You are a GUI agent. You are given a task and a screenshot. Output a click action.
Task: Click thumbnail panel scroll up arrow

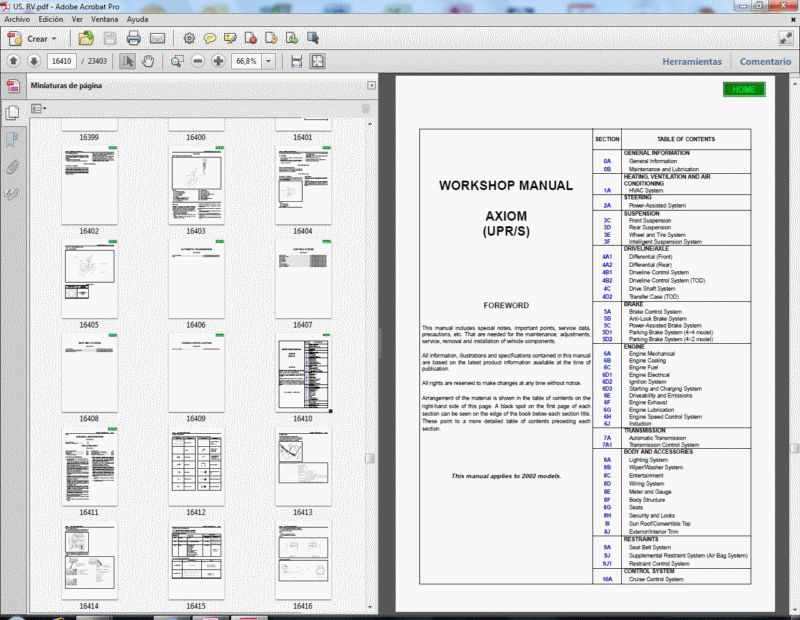pos(370,124)
